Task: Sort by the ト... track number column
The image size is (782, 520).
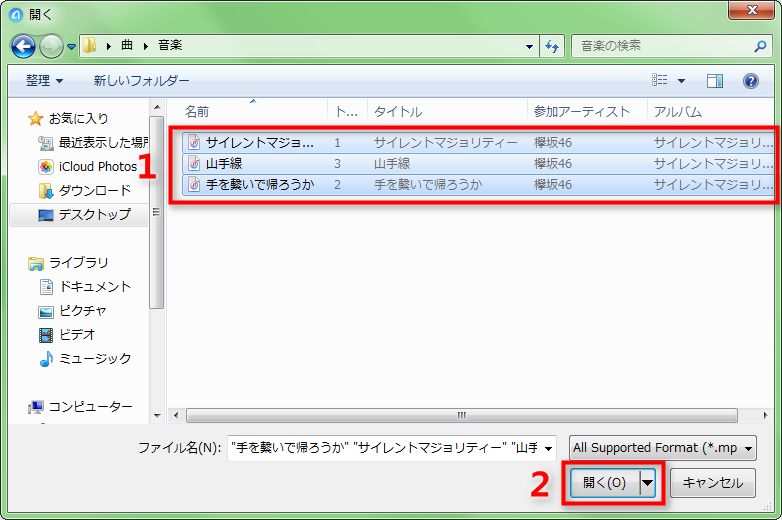Action: click(347, 111)
